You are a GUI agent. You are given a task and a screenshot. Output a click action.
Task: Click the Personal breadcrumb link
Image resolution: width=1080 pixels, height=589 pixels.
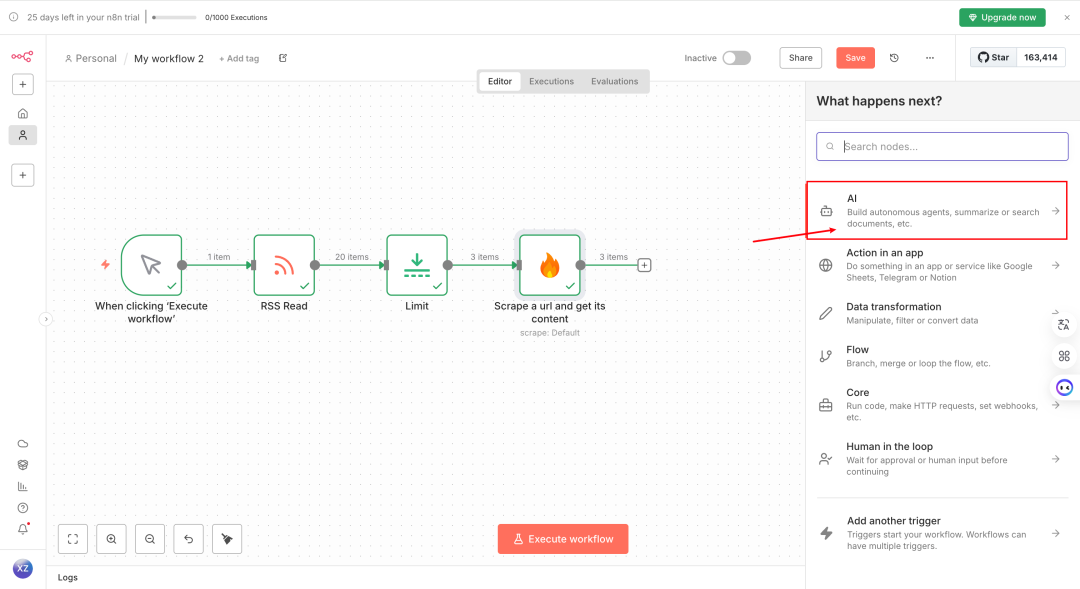(90, 59)
